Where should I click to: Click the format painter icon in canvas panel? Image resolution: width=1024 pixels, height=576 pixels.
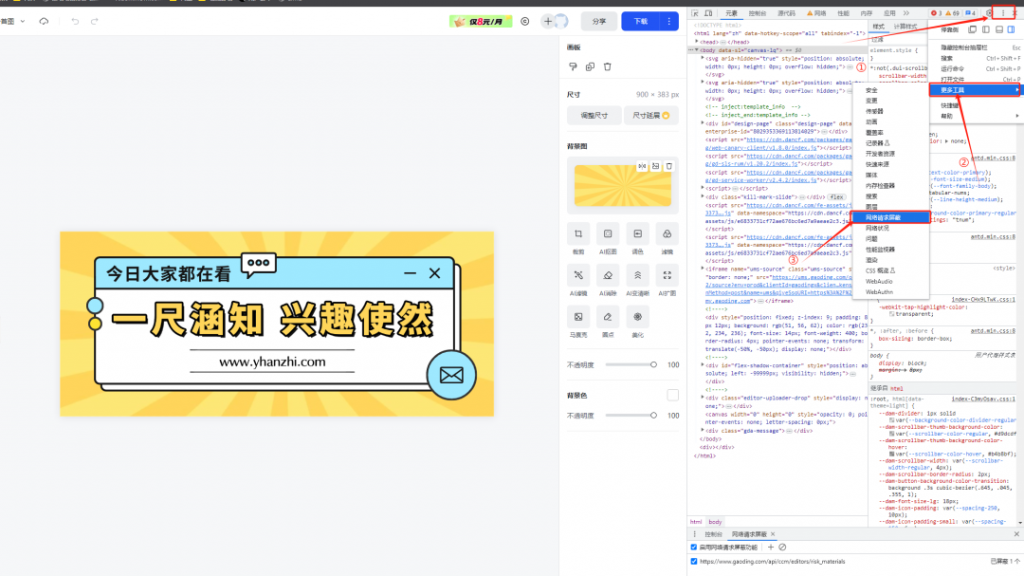[x=573, y=67]
